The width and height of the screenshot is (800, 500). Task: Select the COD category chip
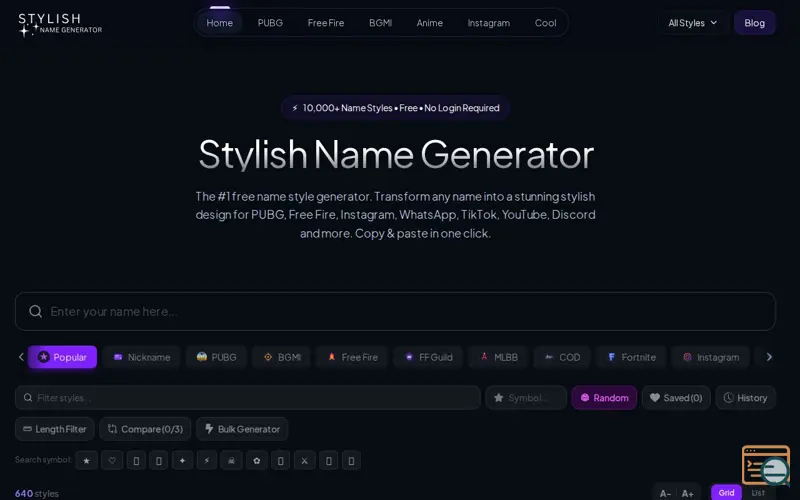pos(562,357)
